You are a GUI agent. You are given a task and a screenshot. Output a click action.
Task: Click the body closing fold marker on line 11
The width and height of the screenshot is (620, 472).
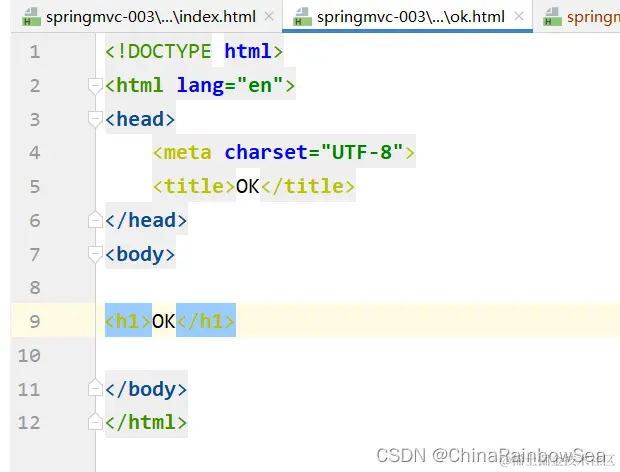(95, 389)
